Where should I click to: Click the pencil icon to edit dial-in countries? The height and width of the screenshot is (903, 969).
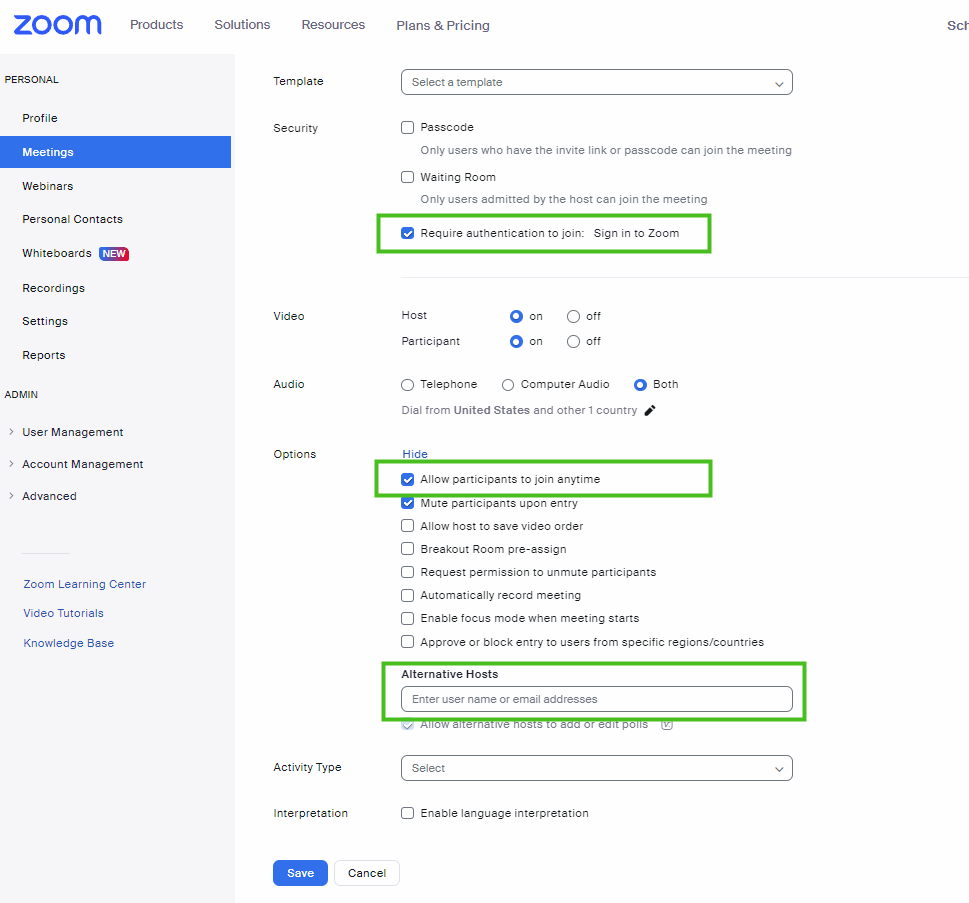pos(650,410)
